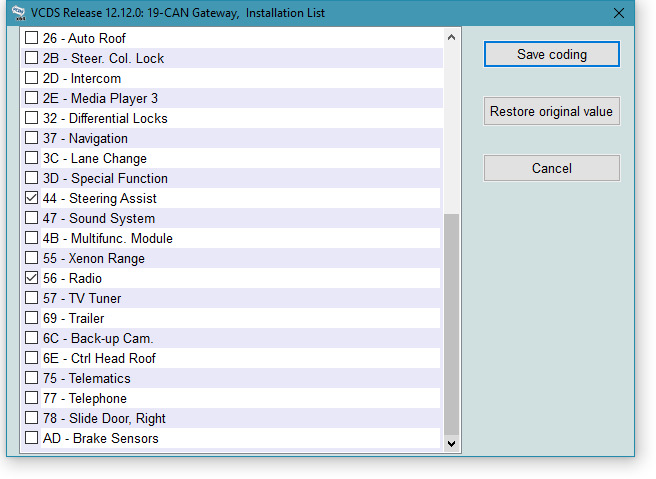Check 3C - Lane Change checkbox
This screenshot has width=656, height=479.
(31, 158)
